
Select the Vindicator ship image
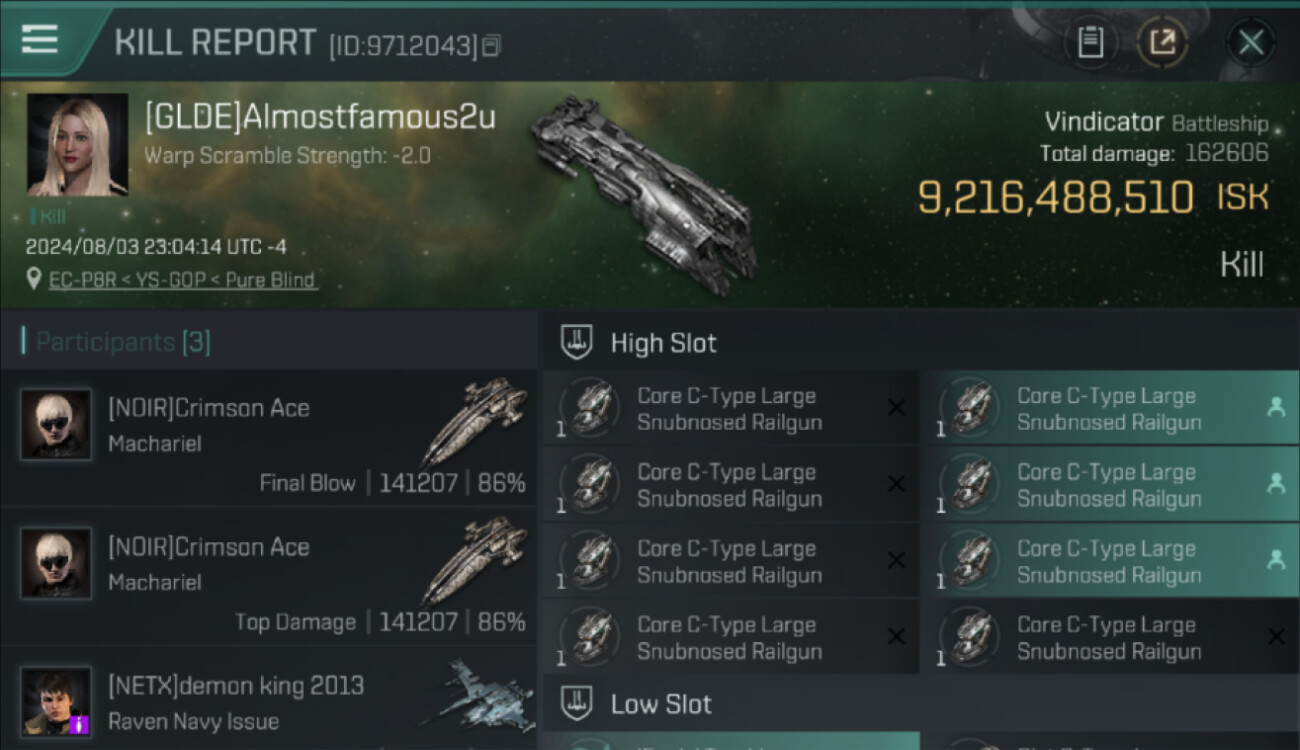click(x=642, y=193)
